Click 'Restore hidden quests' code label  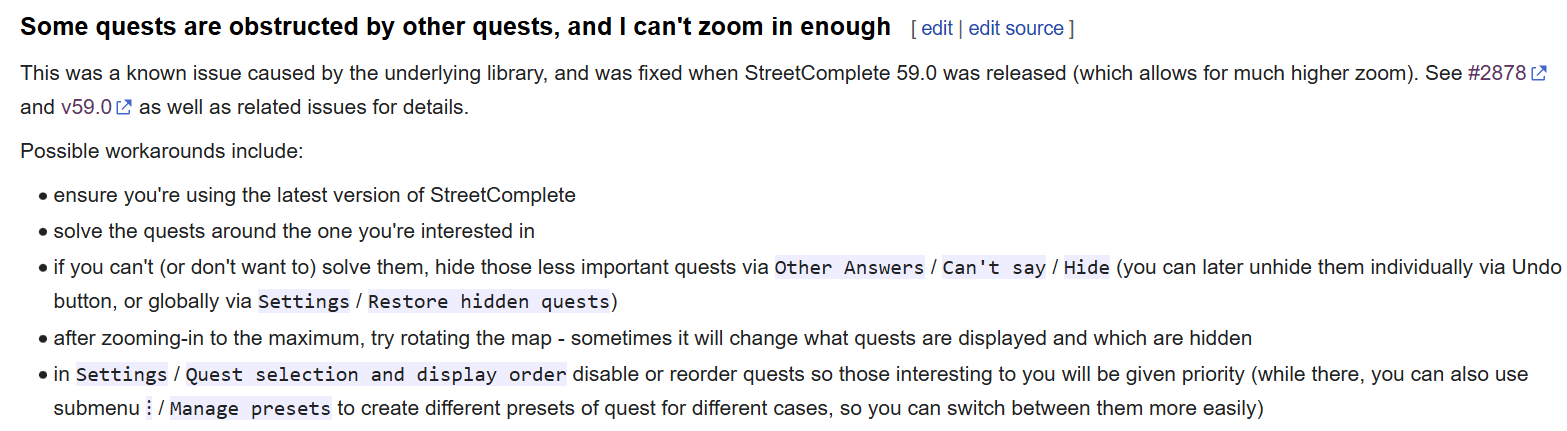(x=489, y=301)
